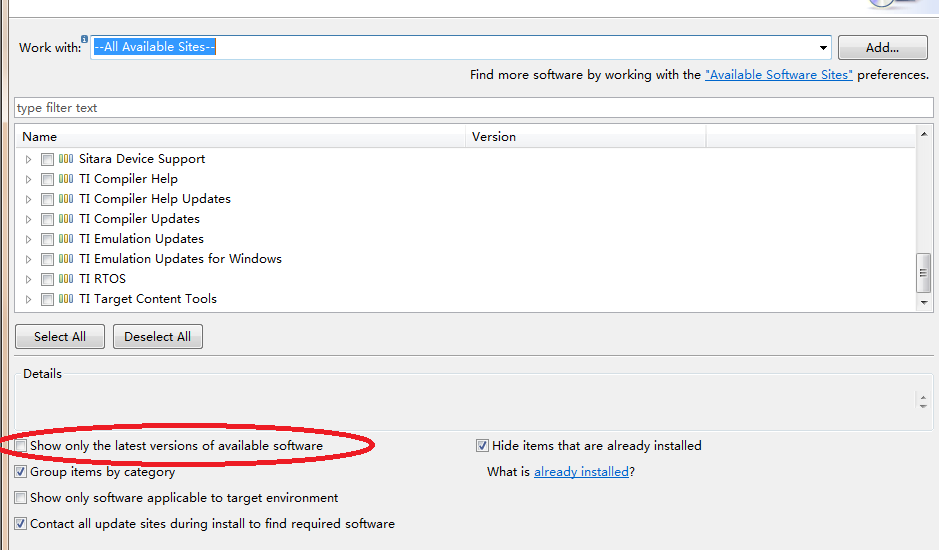
Task: Open the Available Software Sites link
Action: pyautogui.click(x=779, y=75)
